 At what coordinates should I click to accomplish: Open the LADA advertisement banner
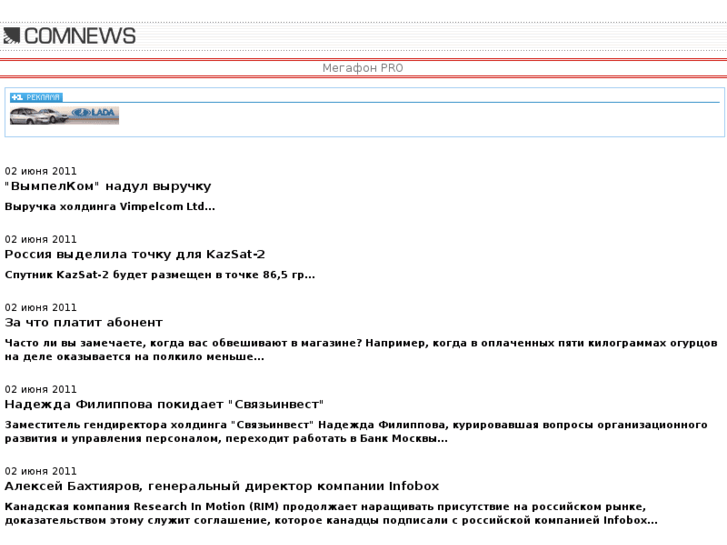64,115
